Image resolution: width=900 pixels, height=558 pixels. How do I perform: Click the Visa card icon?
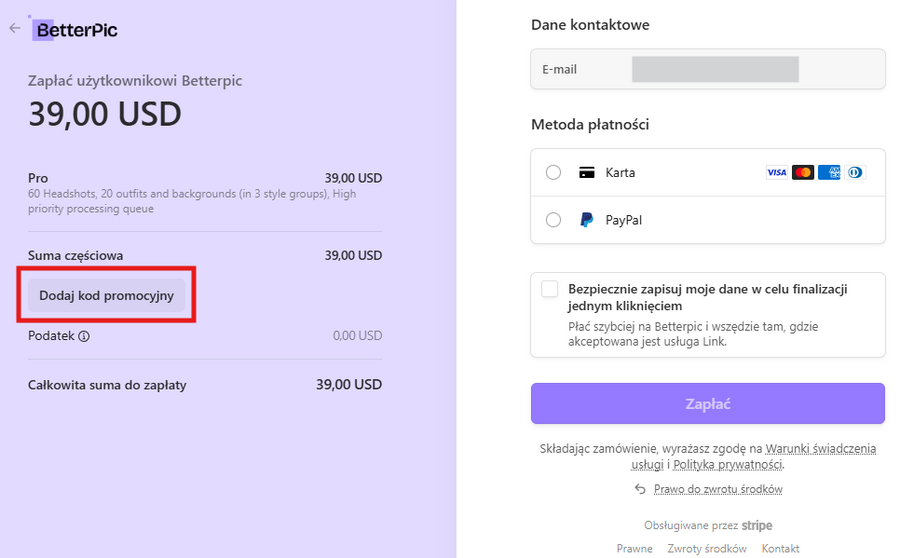[x=777, y=173]
